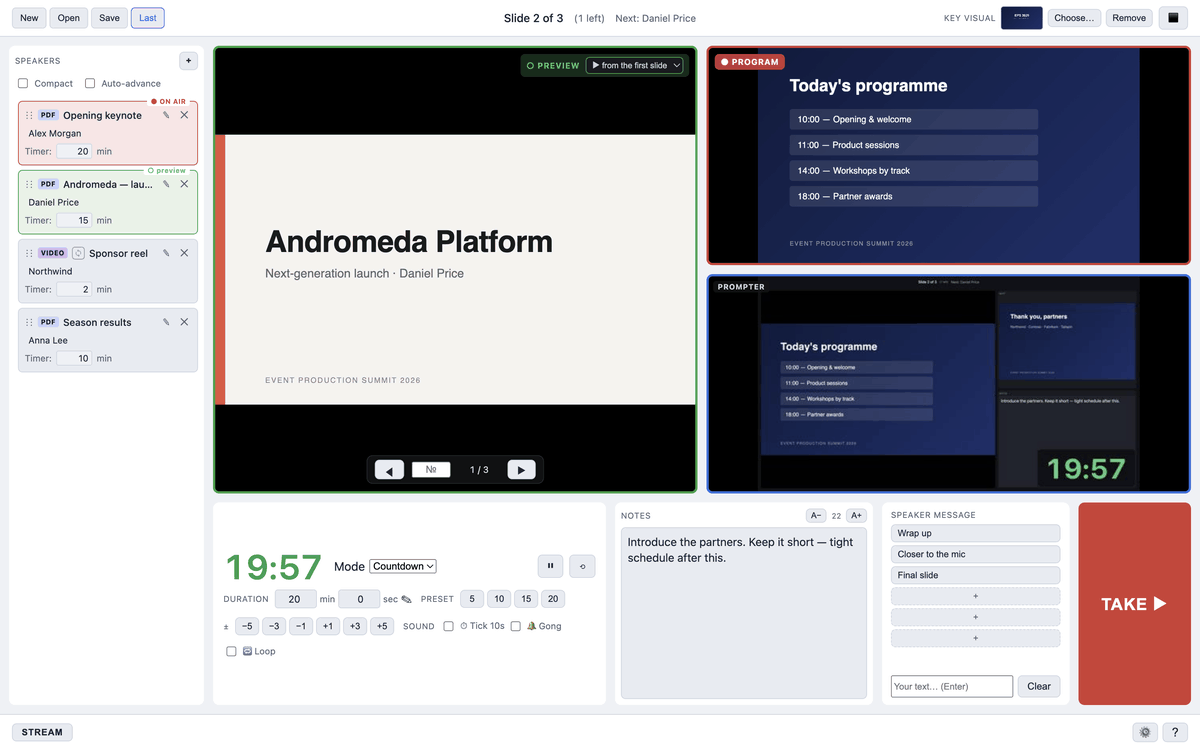Open help with the question mark button
1200x750 pixels.
pyautogui.click(x=1173, y=732)
